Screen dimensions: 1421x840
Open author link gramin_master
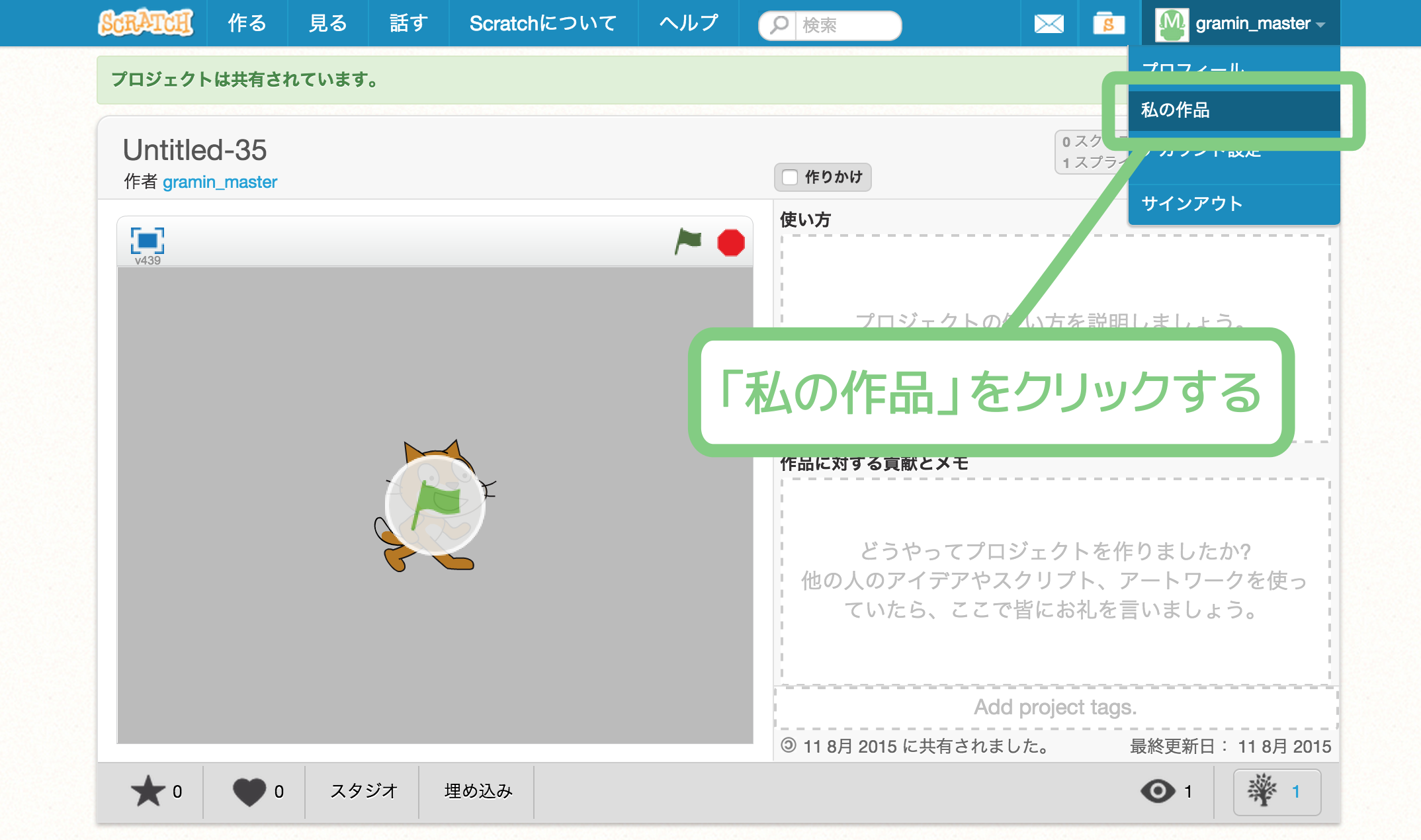tap(220, 182)
